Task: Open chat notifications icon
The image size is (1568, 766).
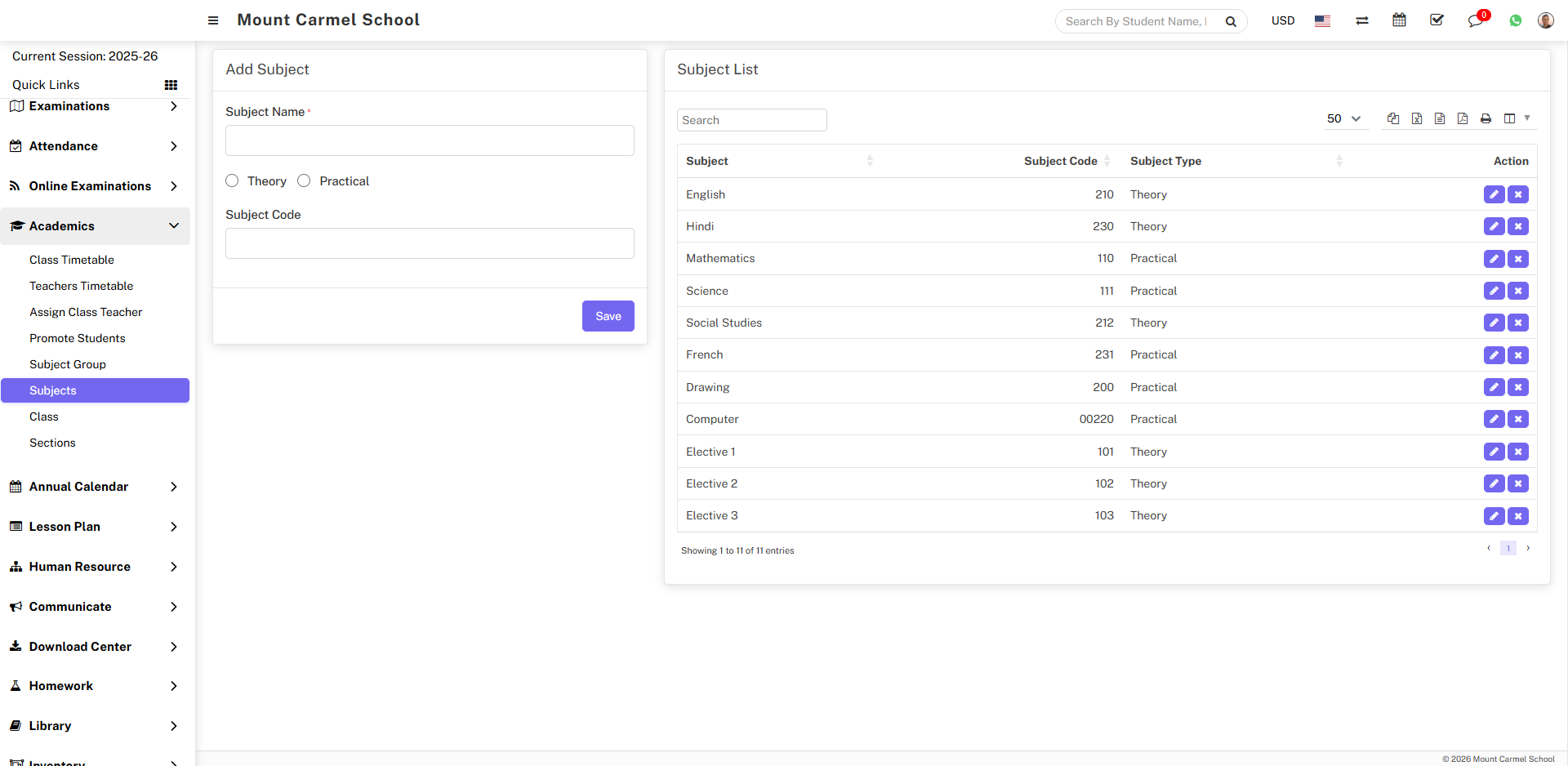Action: pos(1475,21)
